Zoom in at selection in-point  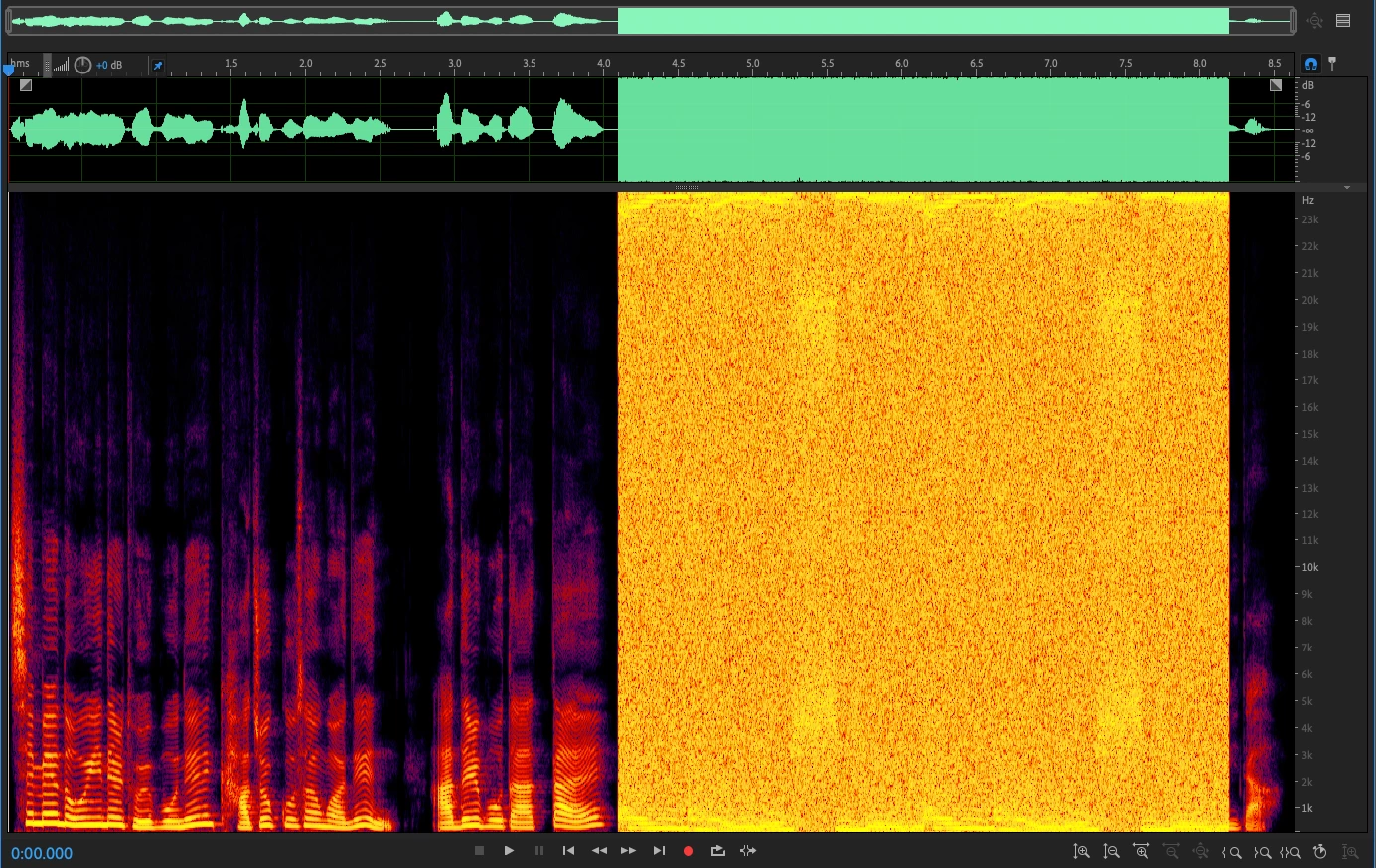pos(1231,852)
